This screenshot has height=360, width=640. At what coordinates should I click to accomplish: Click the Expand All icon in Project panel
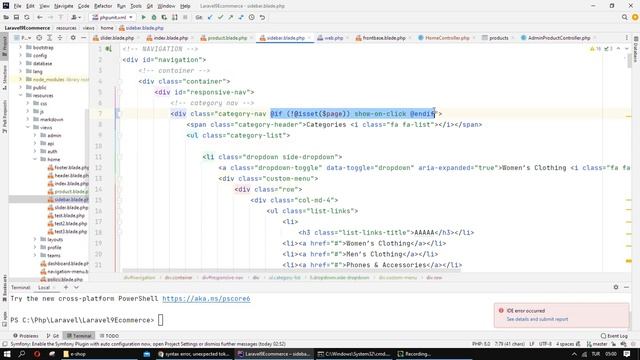pos(49,38)
